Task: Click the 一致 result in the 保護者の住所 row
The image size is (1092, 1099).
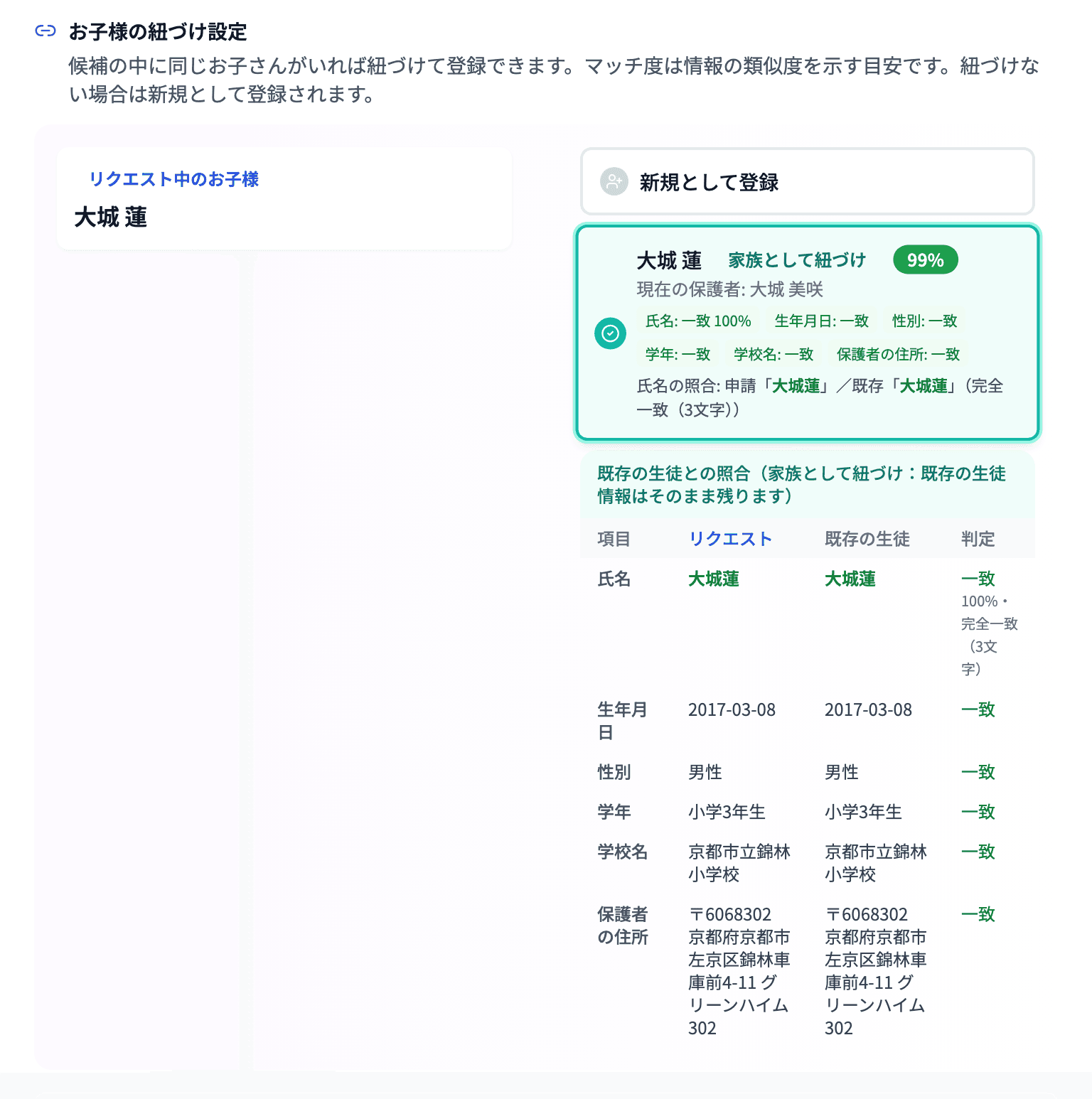Action: click(x=978, y=914)
